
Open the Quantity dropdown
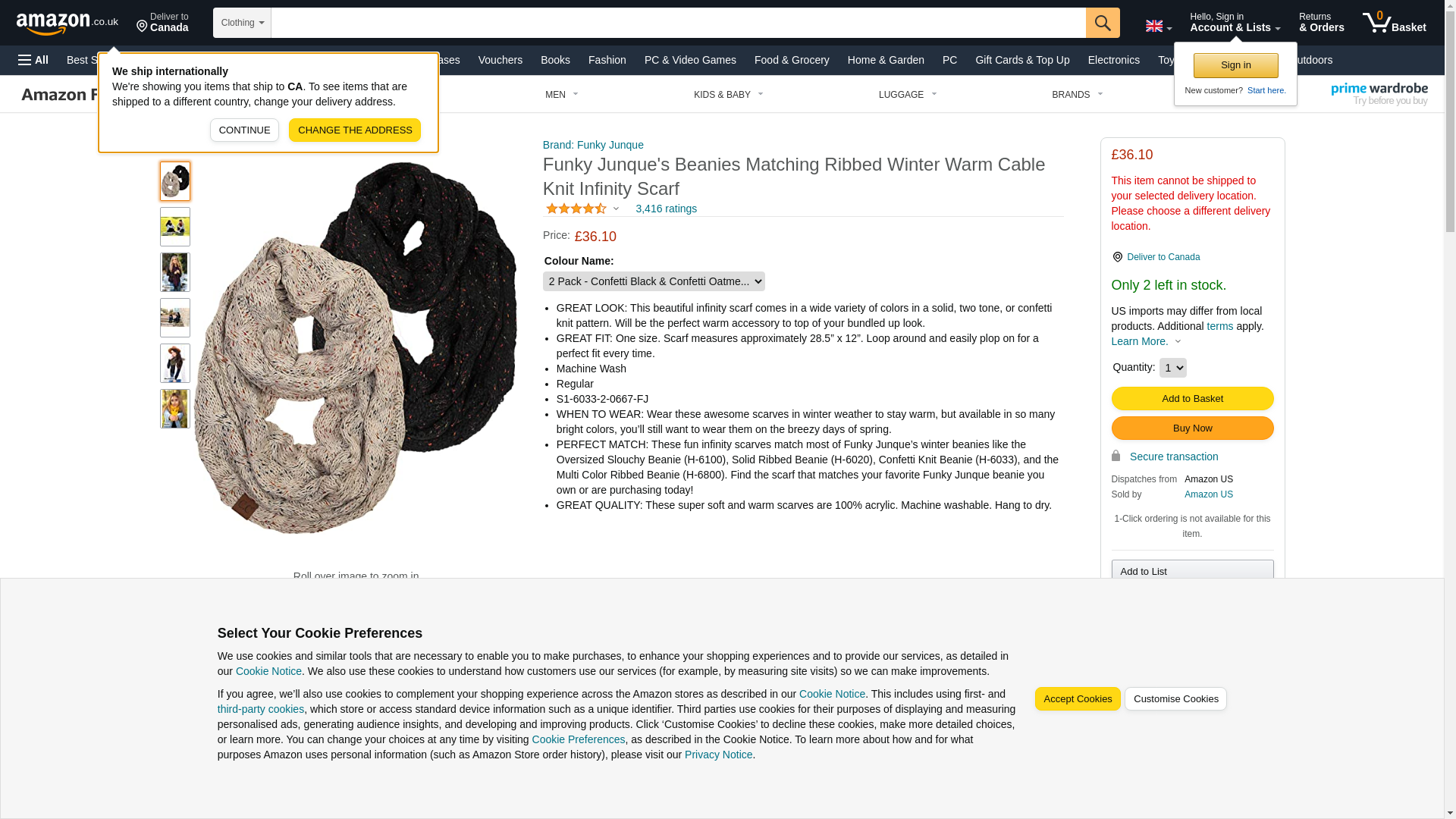pos(1172,368)
